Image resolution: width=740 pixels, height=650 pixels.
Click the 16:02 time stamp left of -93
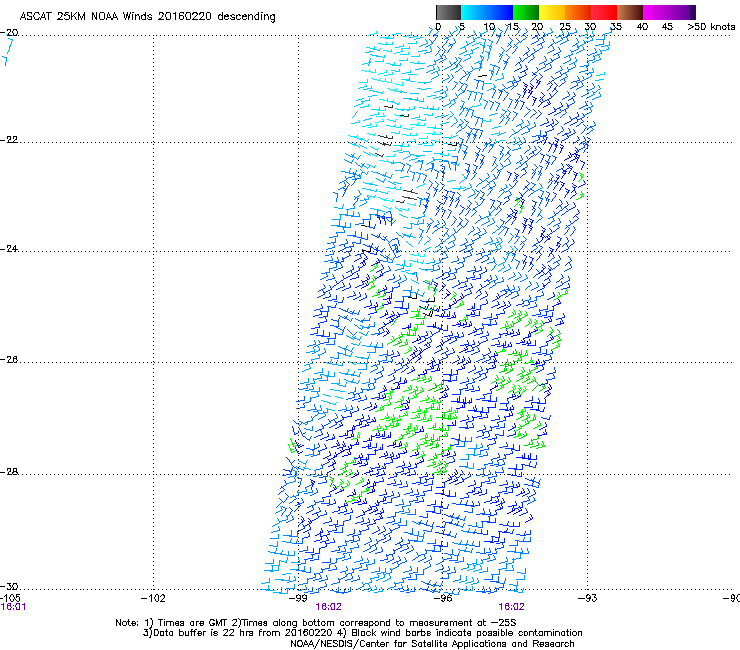(x=511, y=607)
